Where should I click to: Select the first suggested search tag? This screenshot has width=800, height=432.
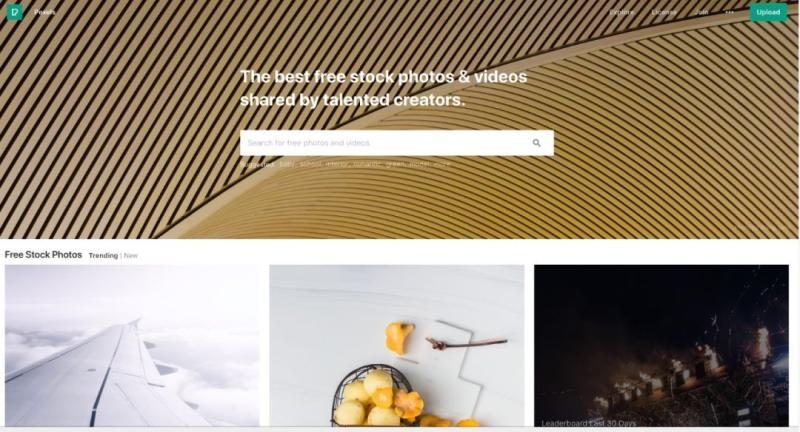coord(287,164)
